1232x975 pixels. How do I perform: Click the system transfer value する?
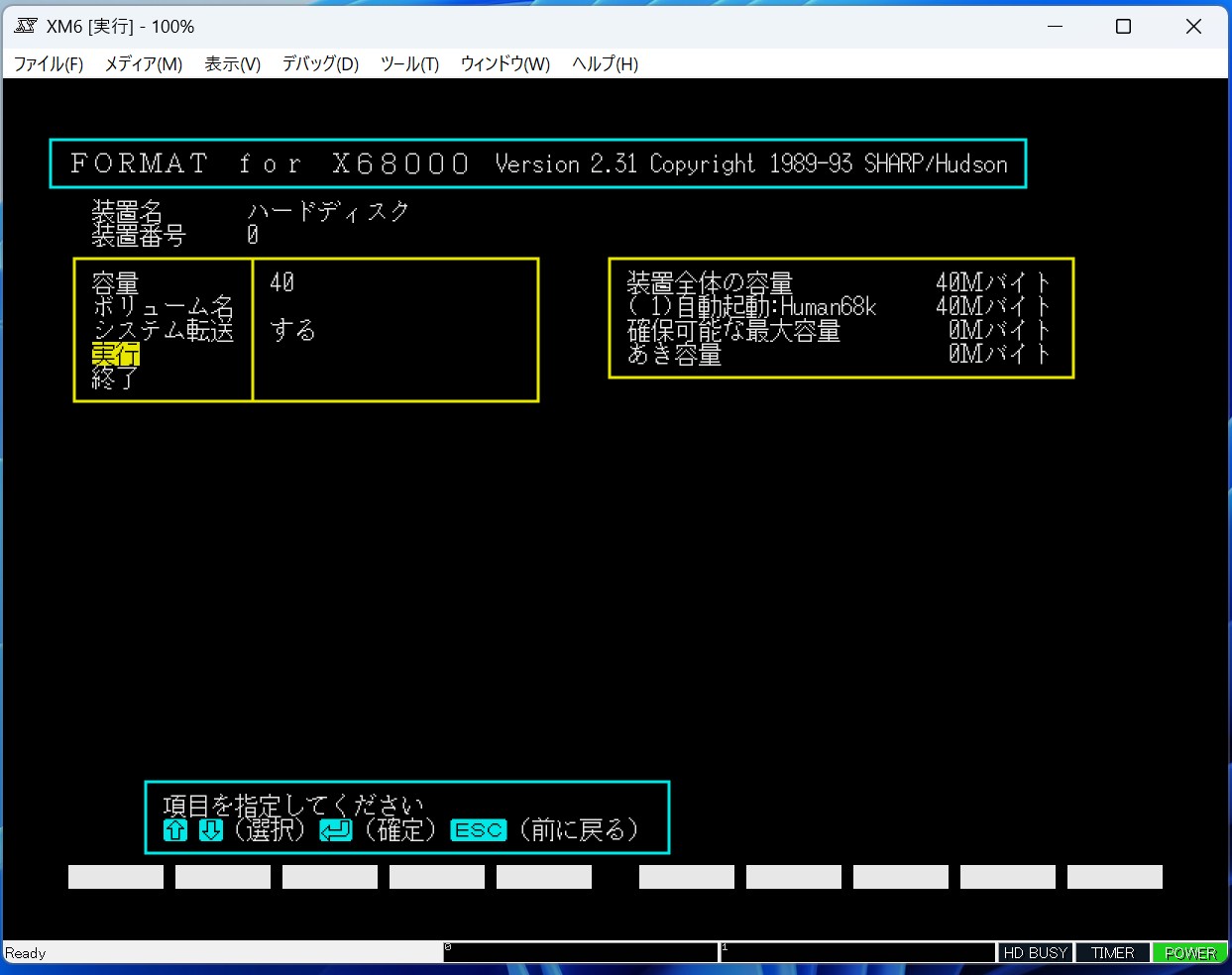point(292,330)
